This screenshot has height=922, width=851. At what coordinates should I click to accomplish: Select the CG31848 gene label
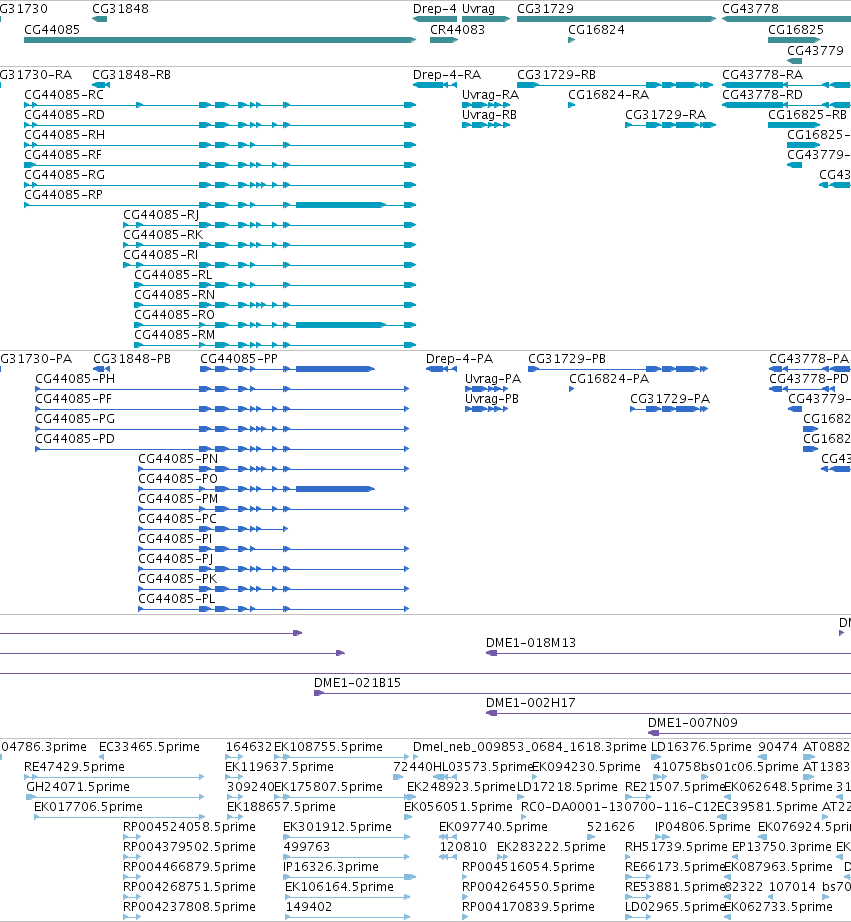coord(121,9)
